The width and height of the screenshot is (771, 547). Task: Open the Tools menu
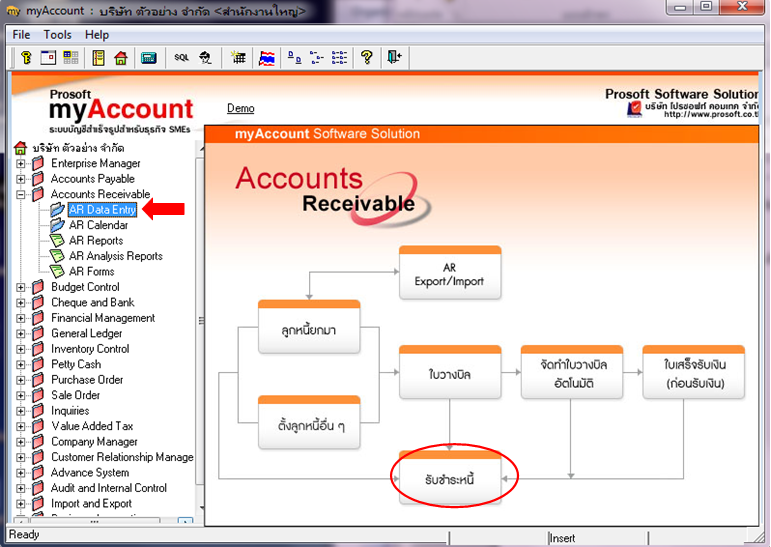click(x=58, y=35)
